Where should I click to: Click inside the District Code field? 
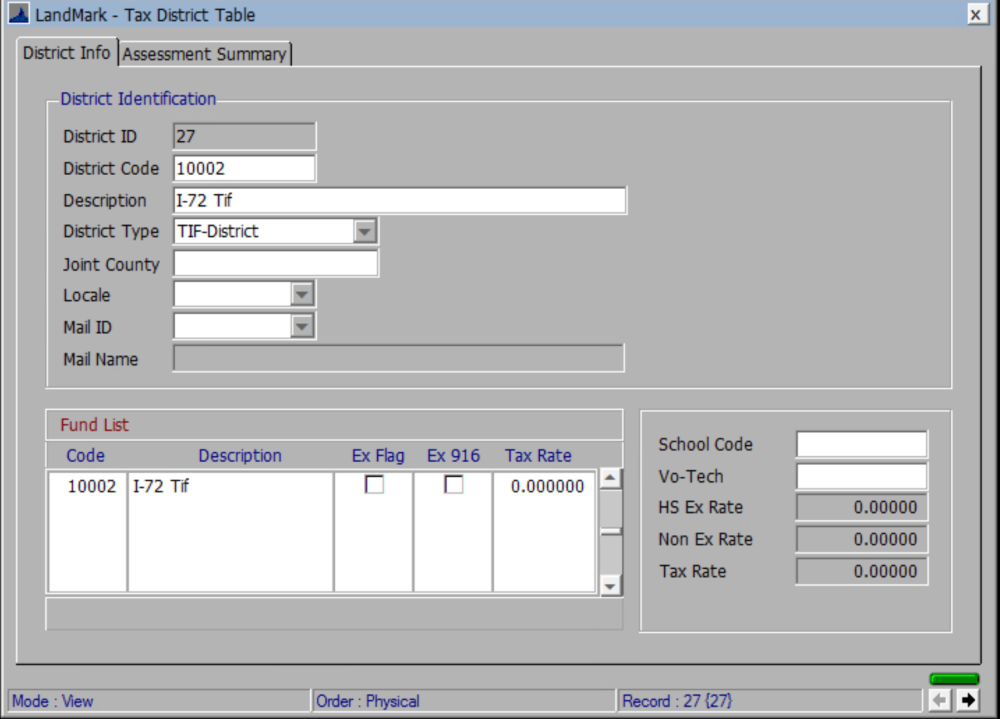[x=243, y=167]
